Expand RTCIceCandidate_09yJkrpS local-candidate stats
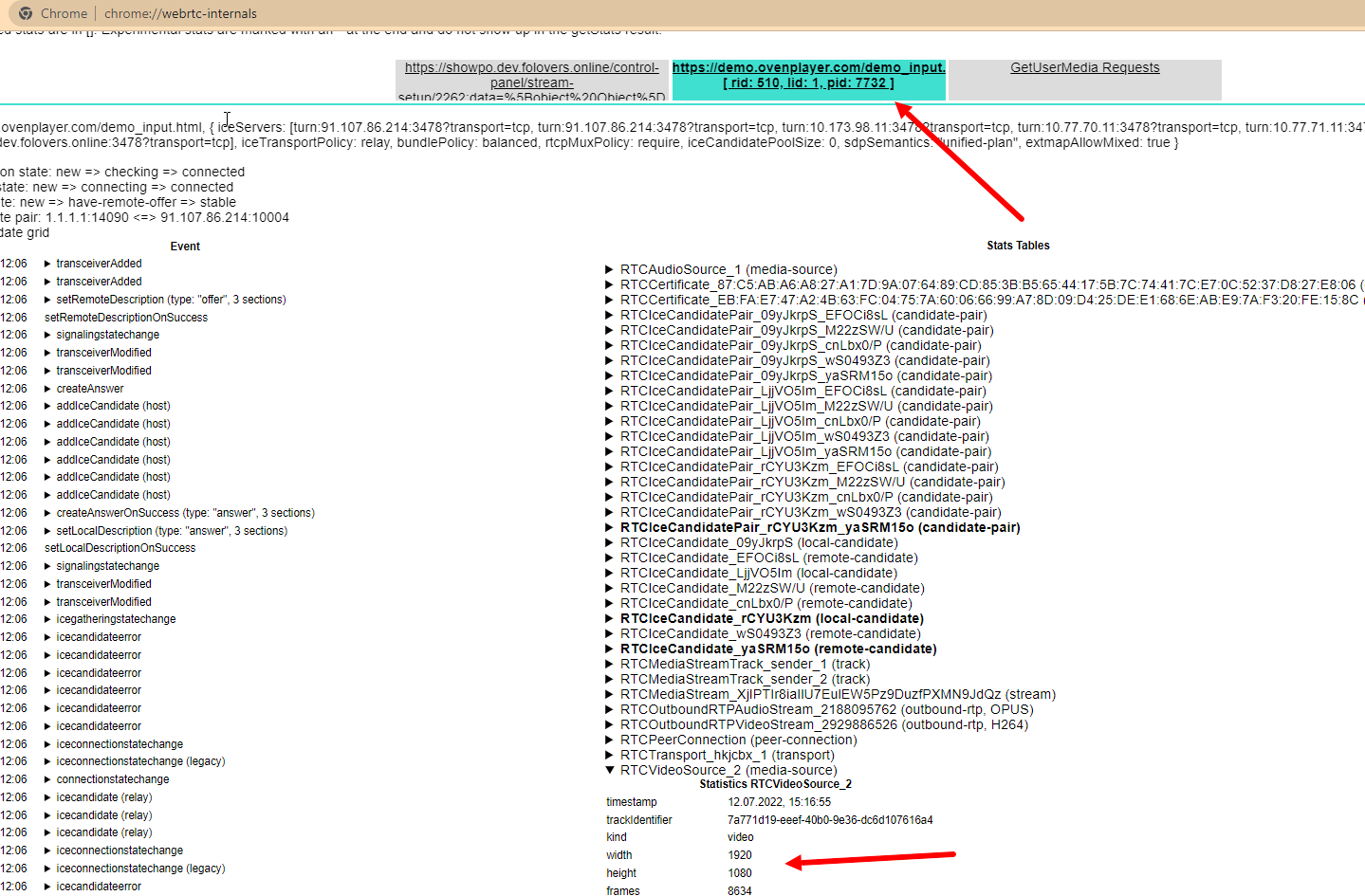This screenshot has width=1365, height=896. (611, 541)
